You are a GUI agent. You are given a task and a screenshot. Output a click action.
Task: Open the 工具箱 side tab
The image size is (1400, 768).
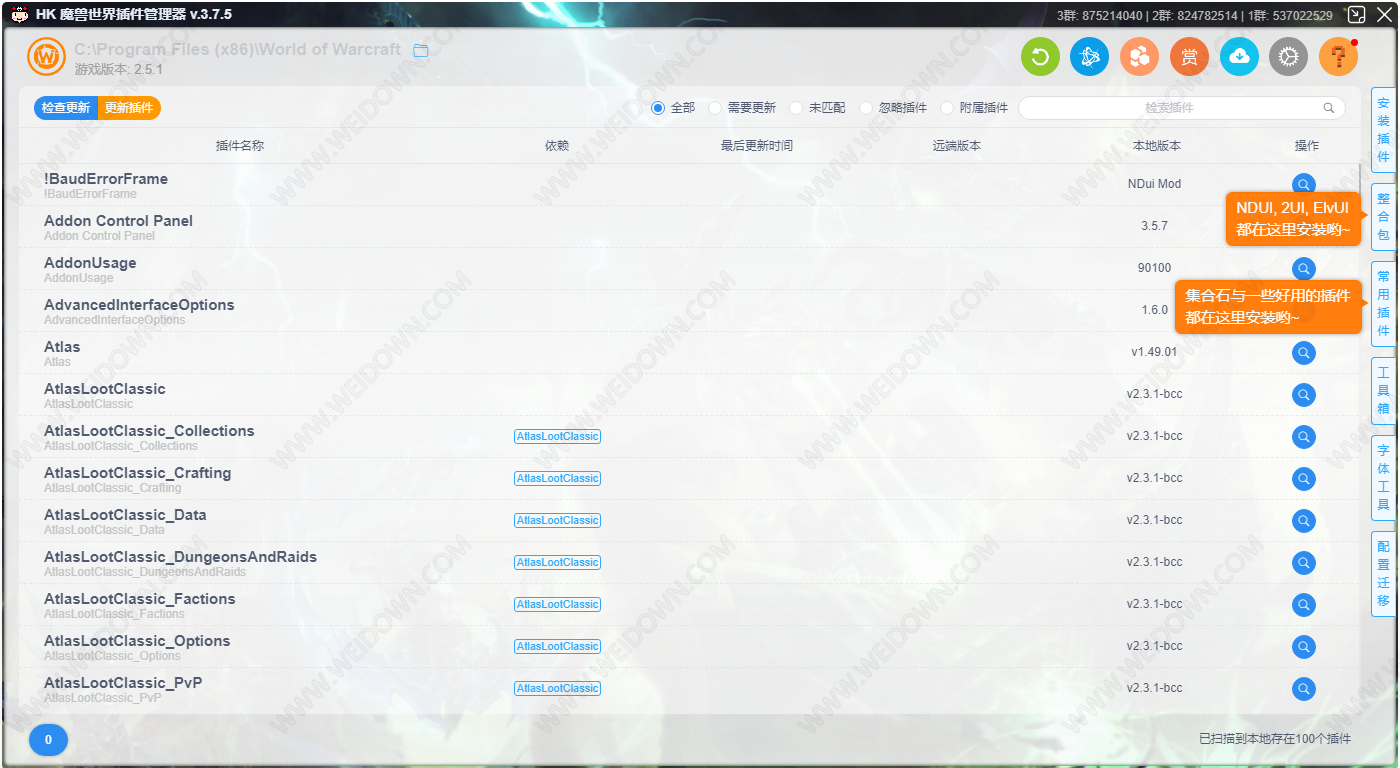tap(1383, 390)
